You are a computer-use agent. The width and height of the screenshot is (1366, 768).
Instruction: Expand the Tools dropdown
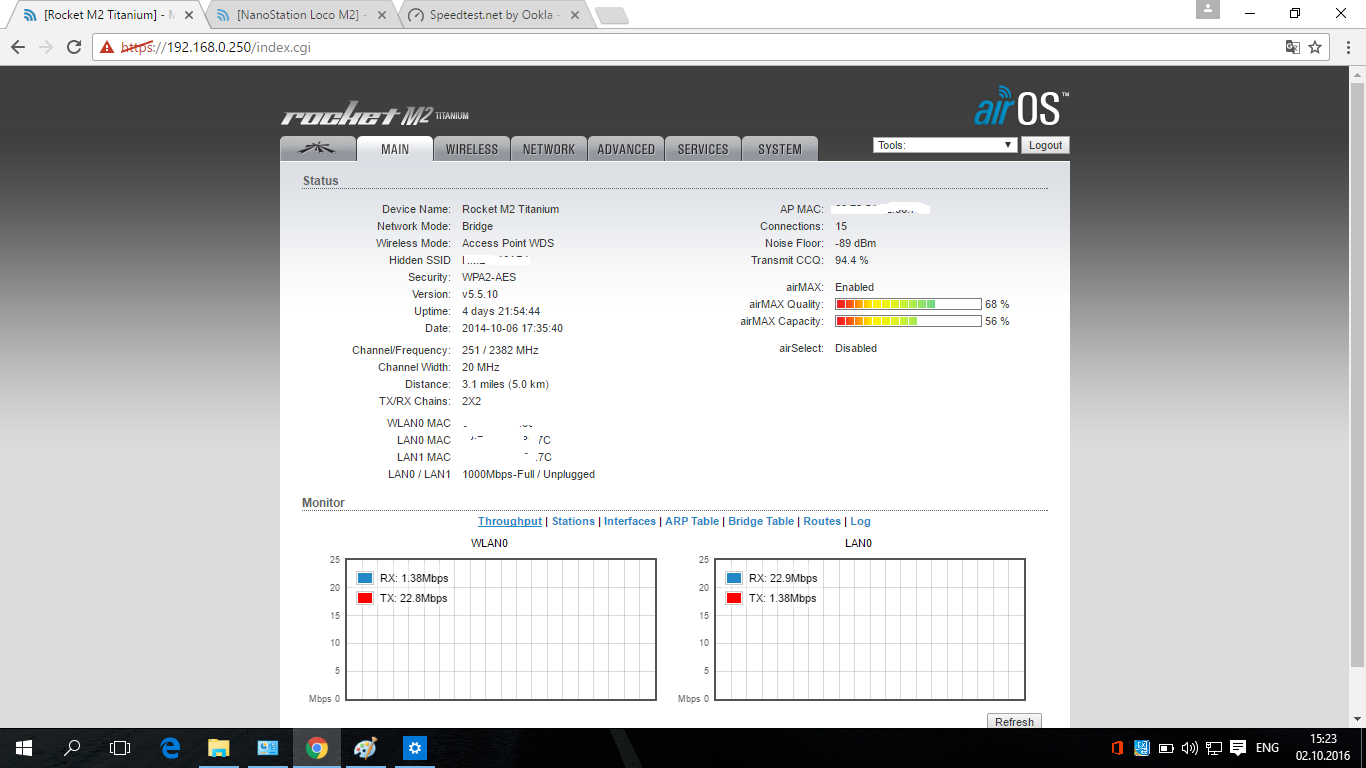pos(946,145)
